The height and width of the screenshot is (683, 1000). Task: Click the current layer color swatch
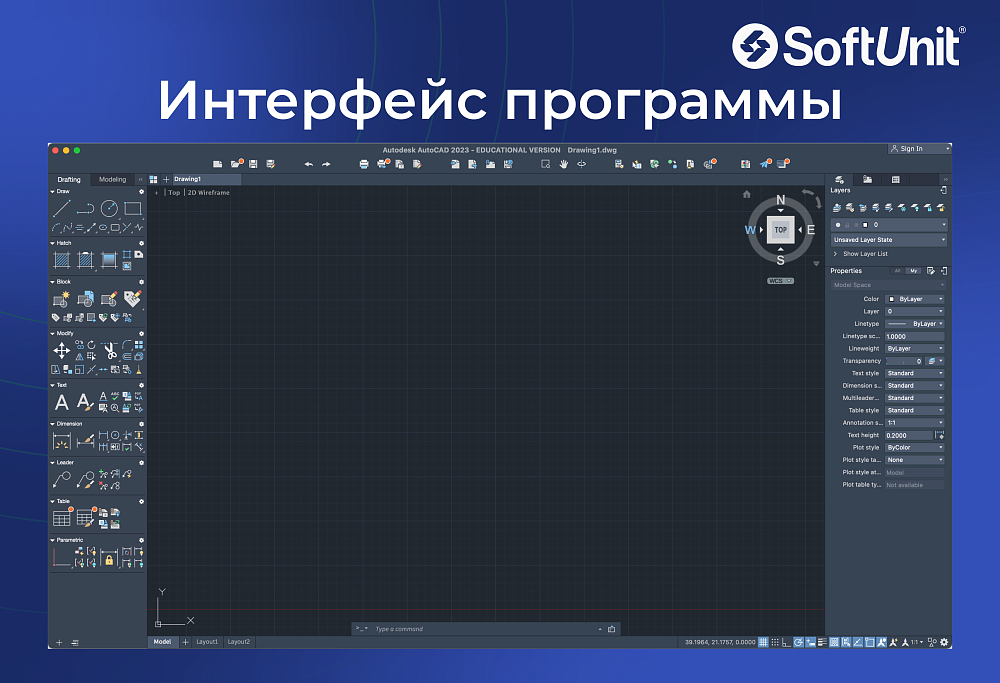coord(865,225)
